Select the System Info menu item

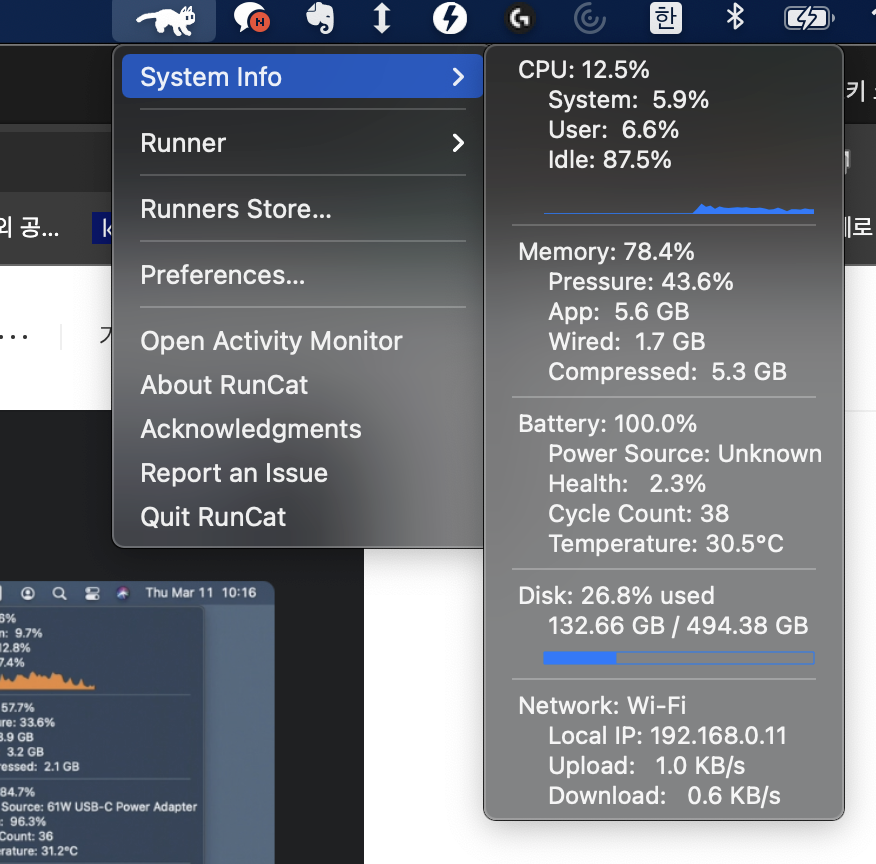pos(302,77)
